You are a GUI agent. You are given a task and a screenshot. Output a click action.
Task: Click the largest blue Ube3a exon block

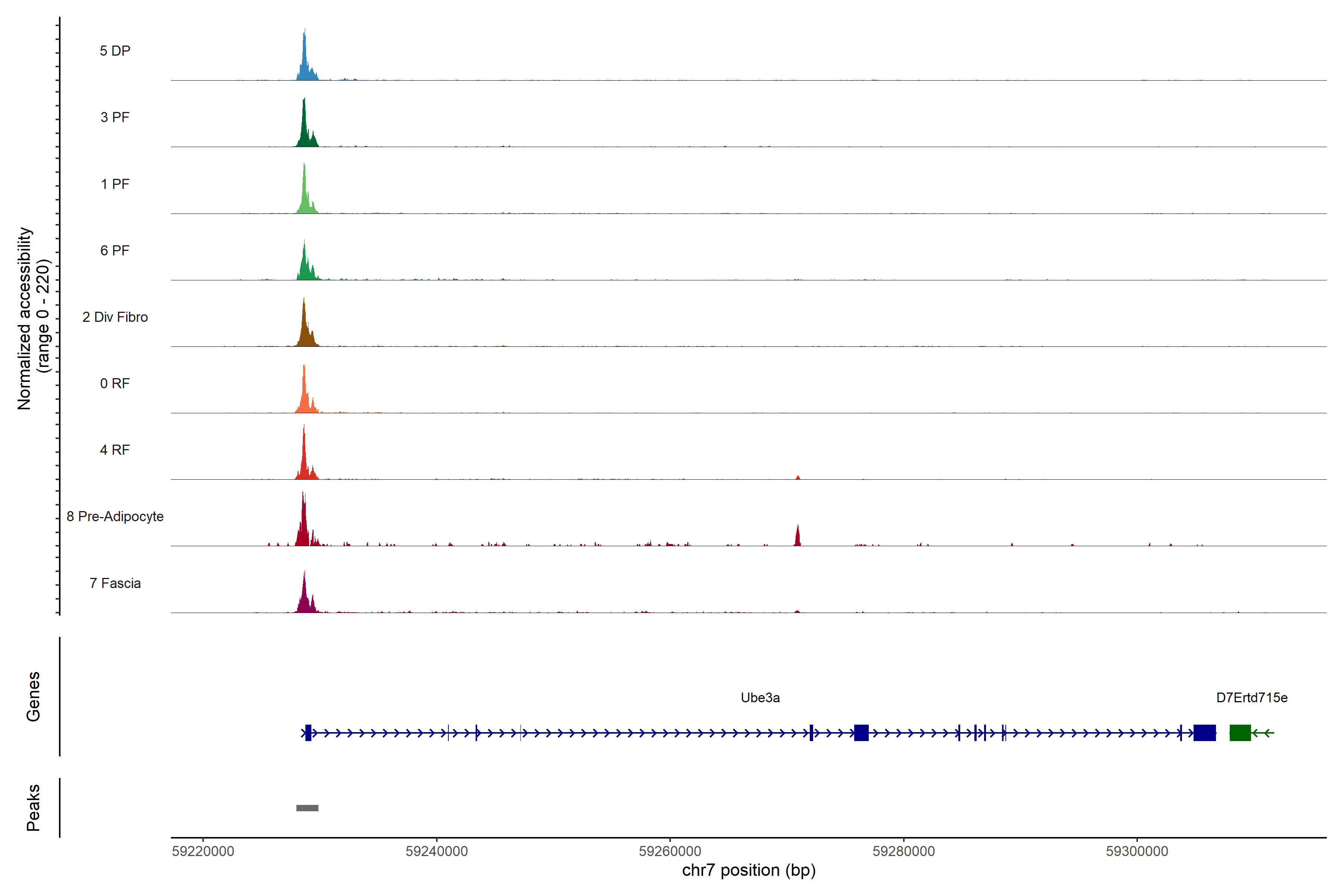(1204, 732)
